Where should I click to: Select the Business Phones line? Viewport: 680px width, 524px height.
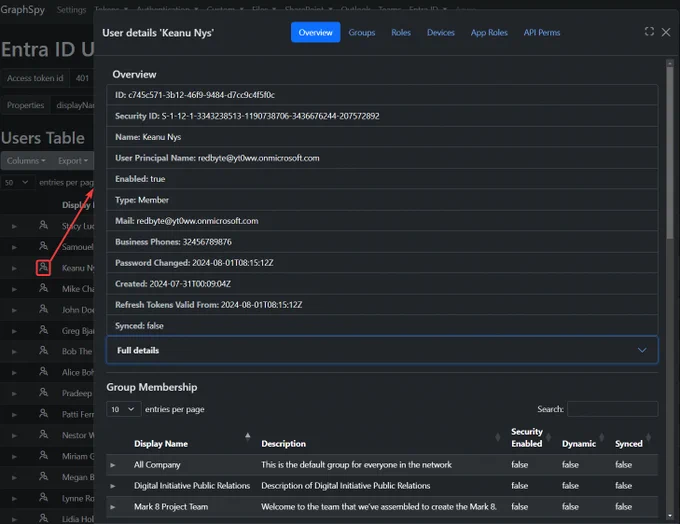[382, 242]
